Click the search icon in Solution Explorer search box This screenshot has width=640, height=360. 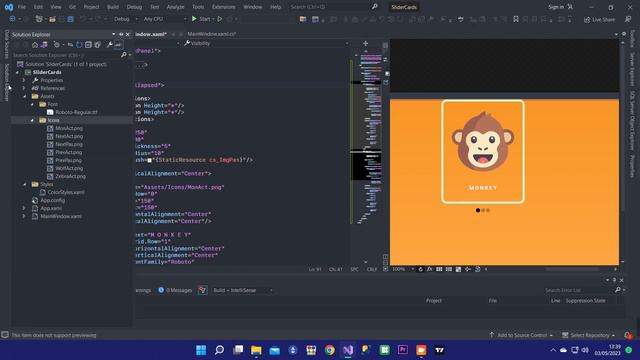(124, 55)
